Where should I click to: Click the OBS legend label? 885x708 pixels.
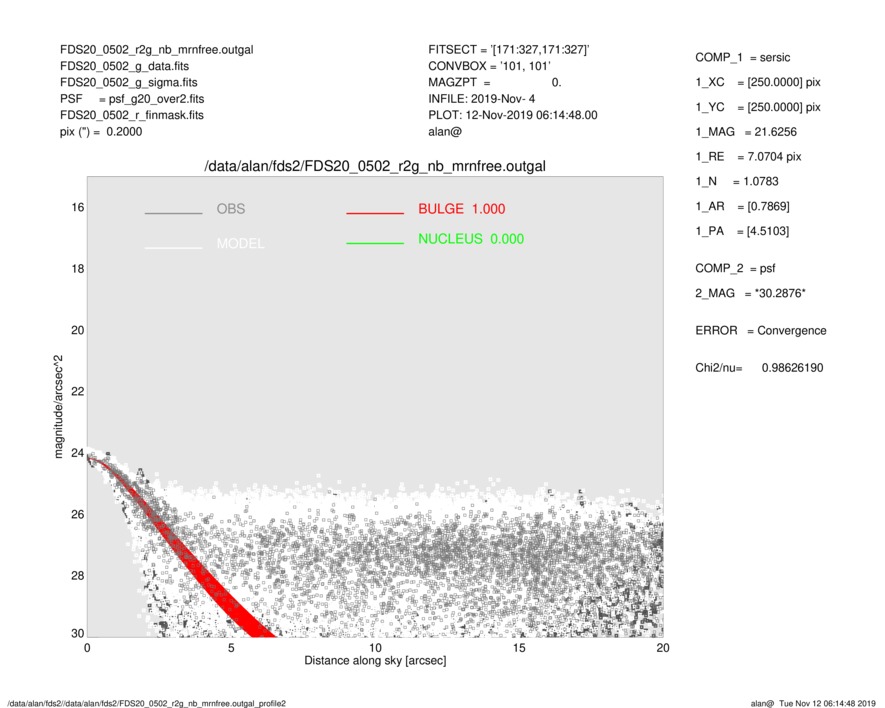[231, 209]
